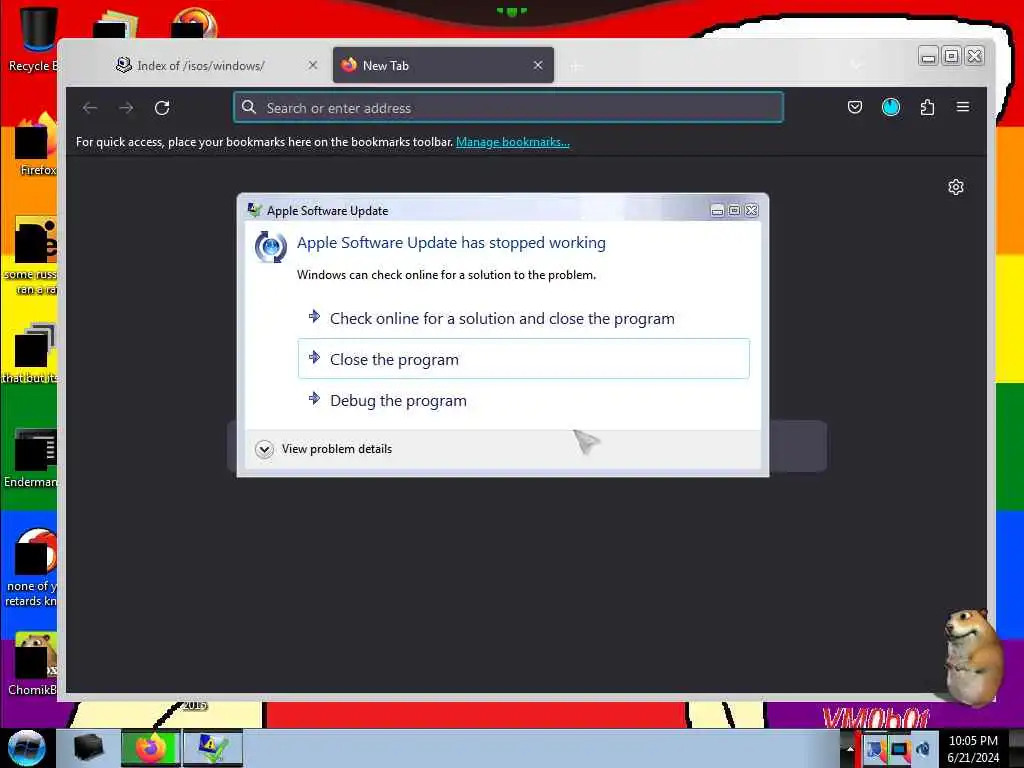Viewport: 1024px width, 768px height.
Task: Close the Apple Software Update dialog
Action: point(752,210)
